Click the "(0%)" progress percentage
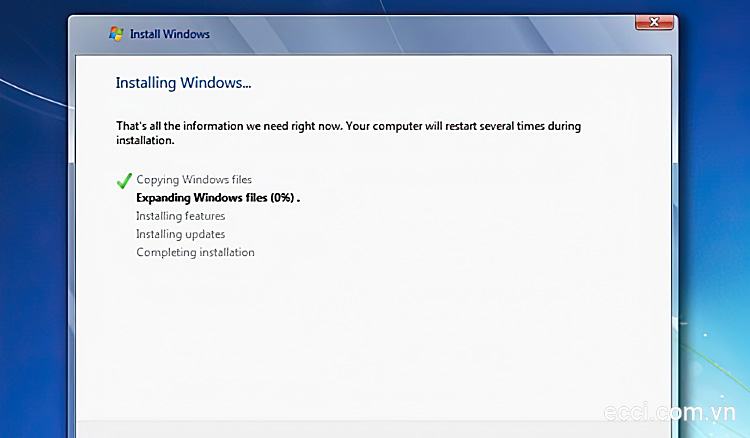750x438 pixels. point(282,198)
